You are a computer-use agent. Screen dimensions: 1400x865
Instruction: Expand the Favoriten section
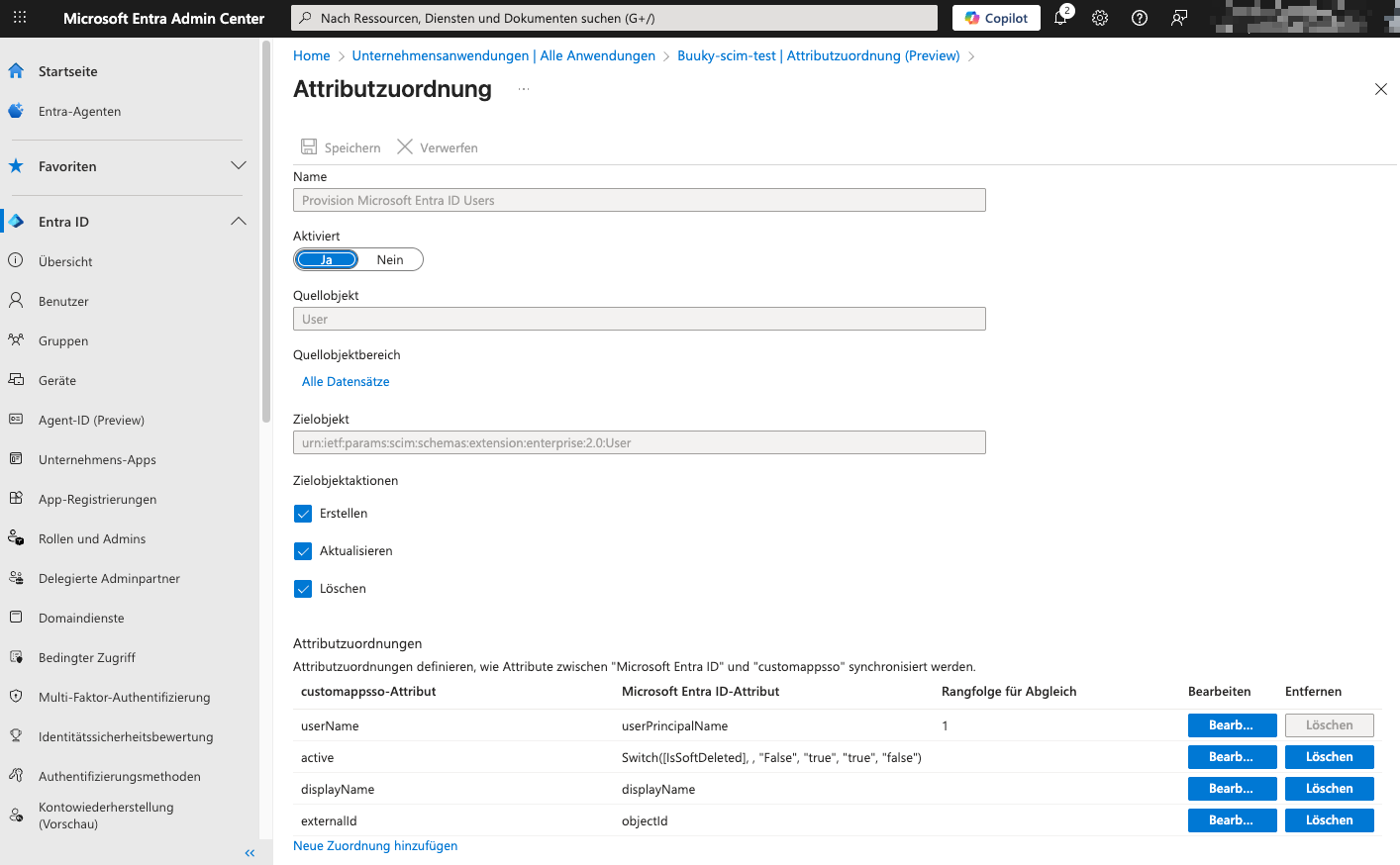coord(239,166)
